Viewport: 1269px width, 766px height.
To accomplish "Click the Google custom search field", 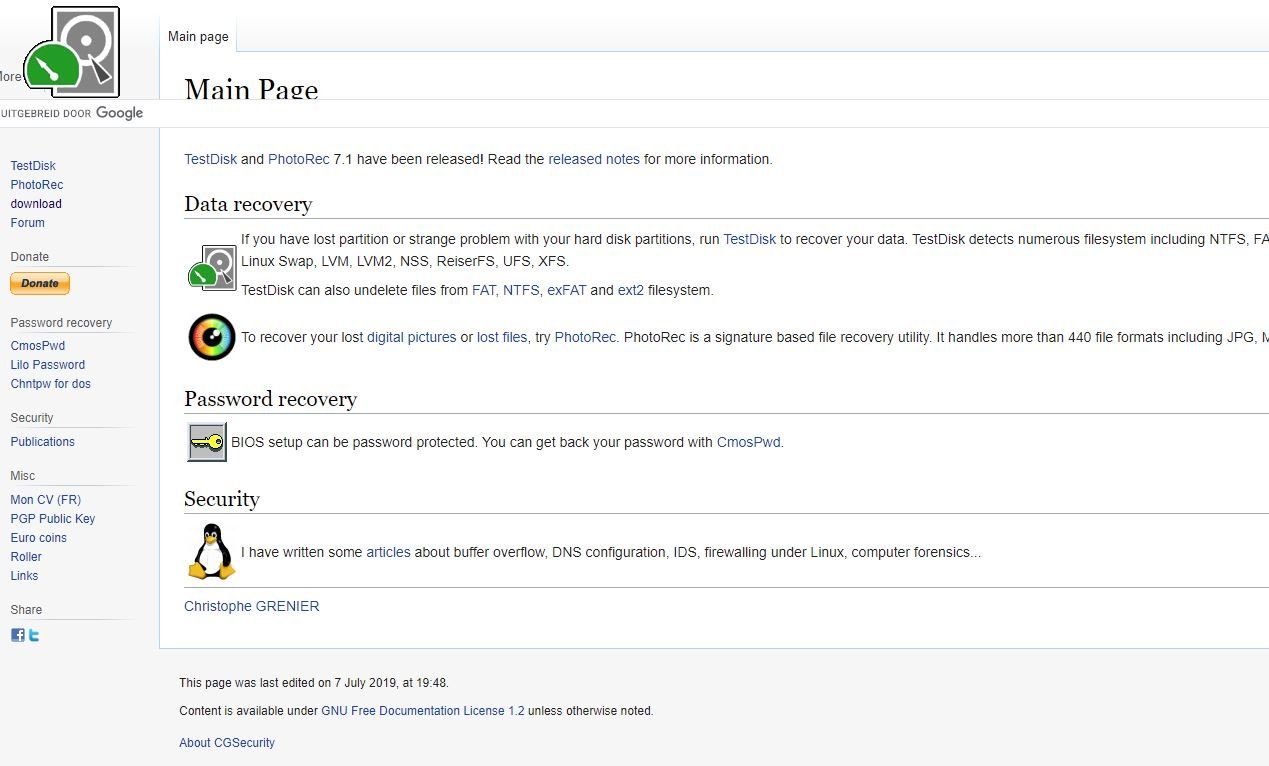I will (x=634, y=113).
